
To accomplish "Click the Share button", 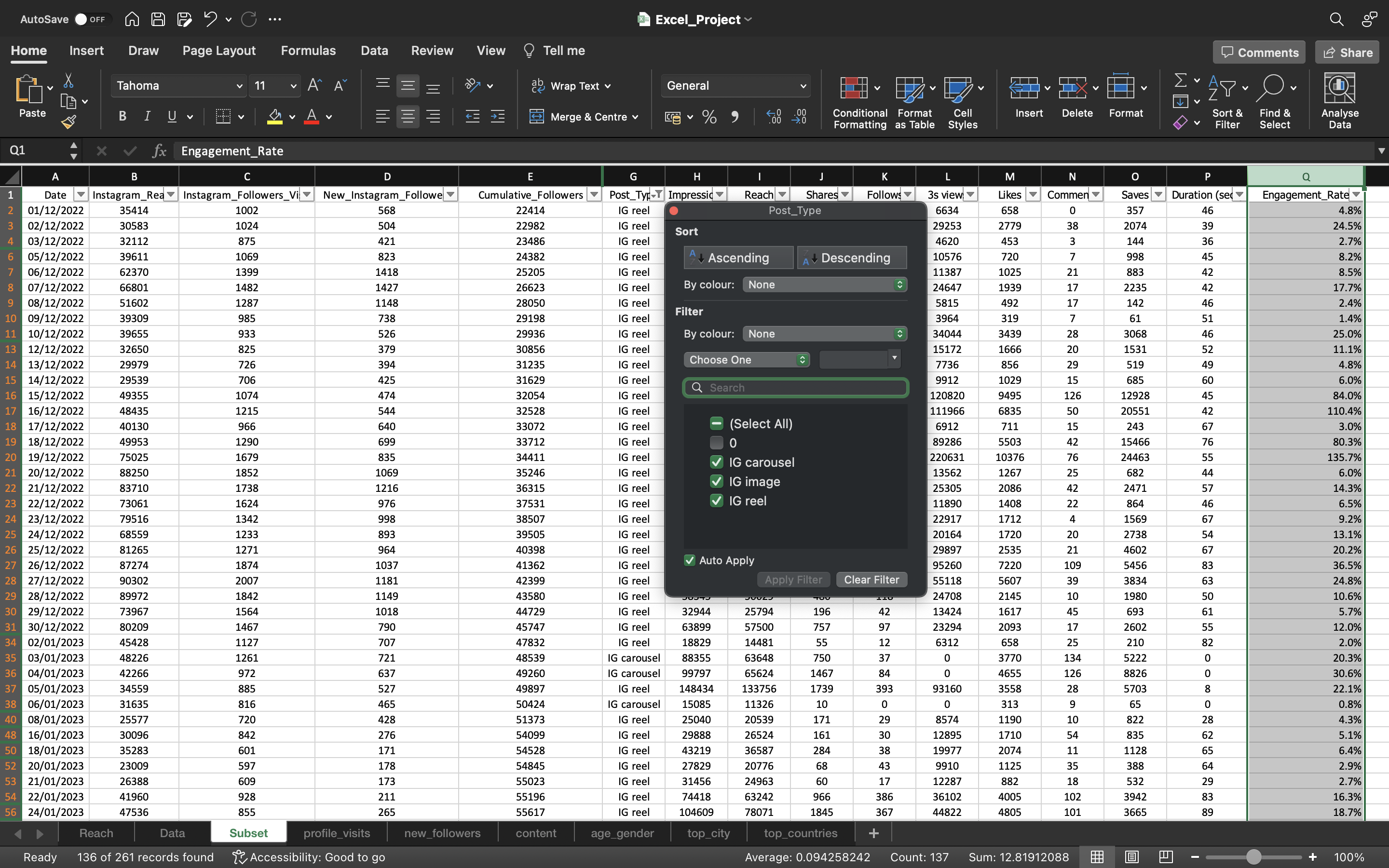I will click(x=1347, y=52).
